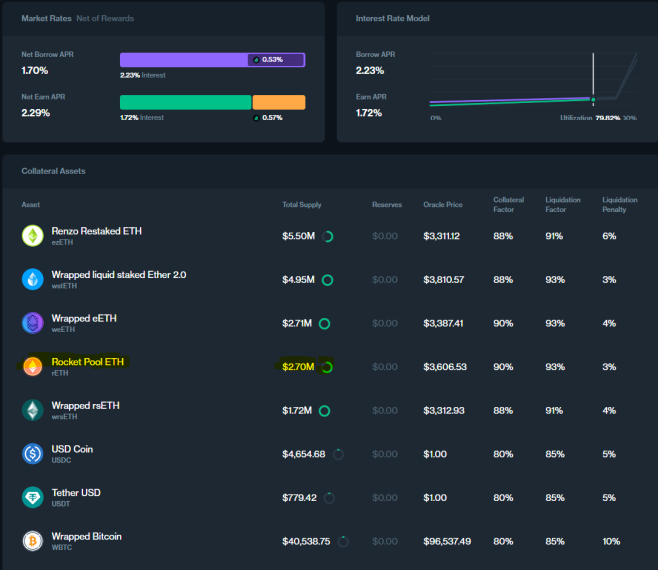Select the Wrapped Bitcoin asset name

86,536
